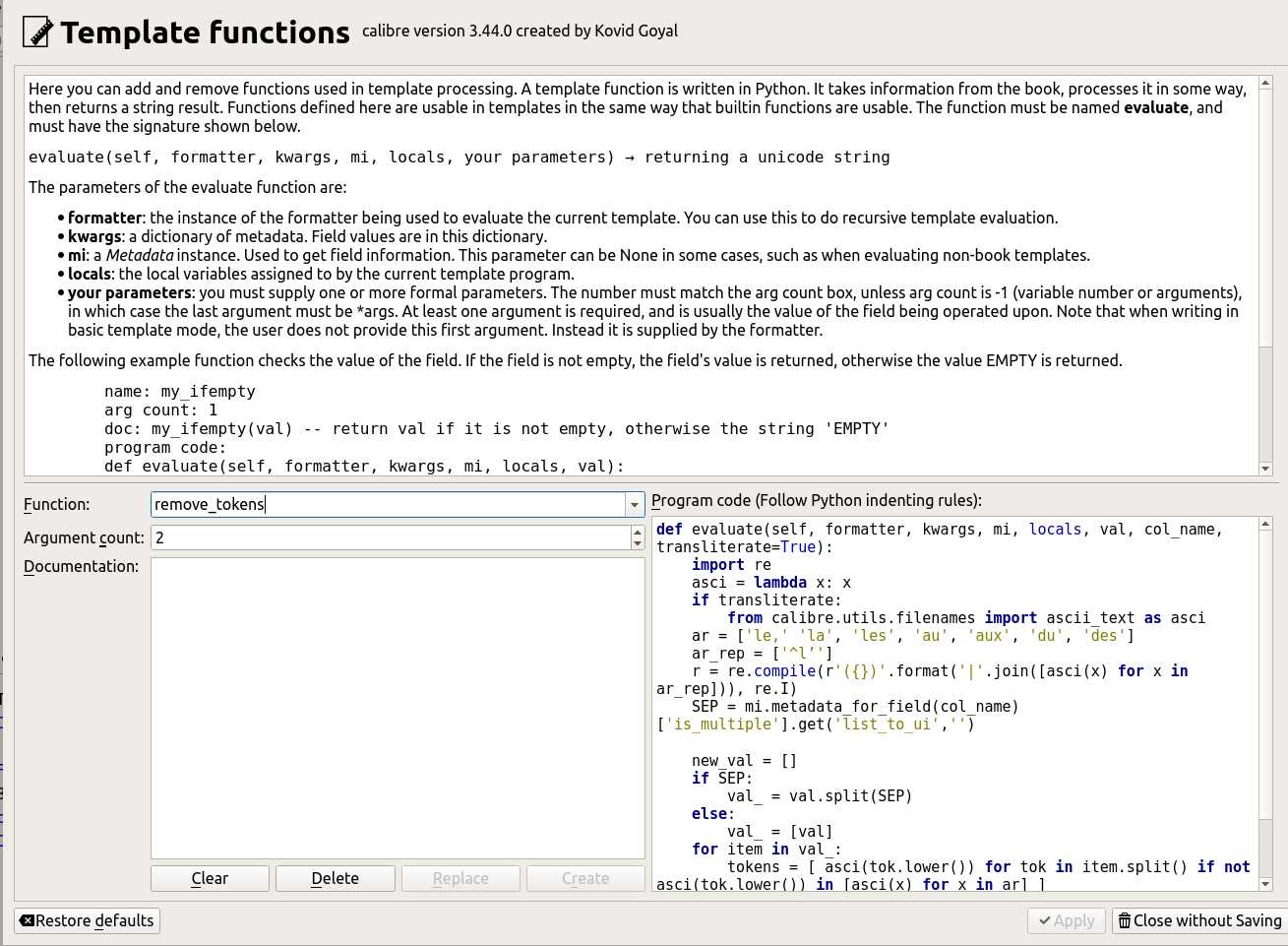Click the Replace button

[x=460, y=878]
